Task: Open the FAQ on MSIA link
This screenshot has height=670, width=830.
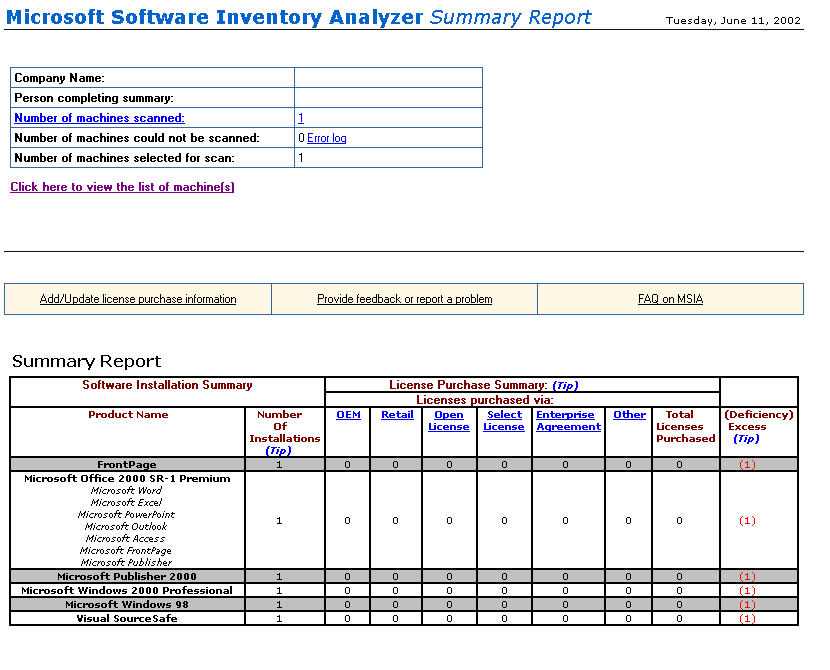Action: click(x=670, y=299)
